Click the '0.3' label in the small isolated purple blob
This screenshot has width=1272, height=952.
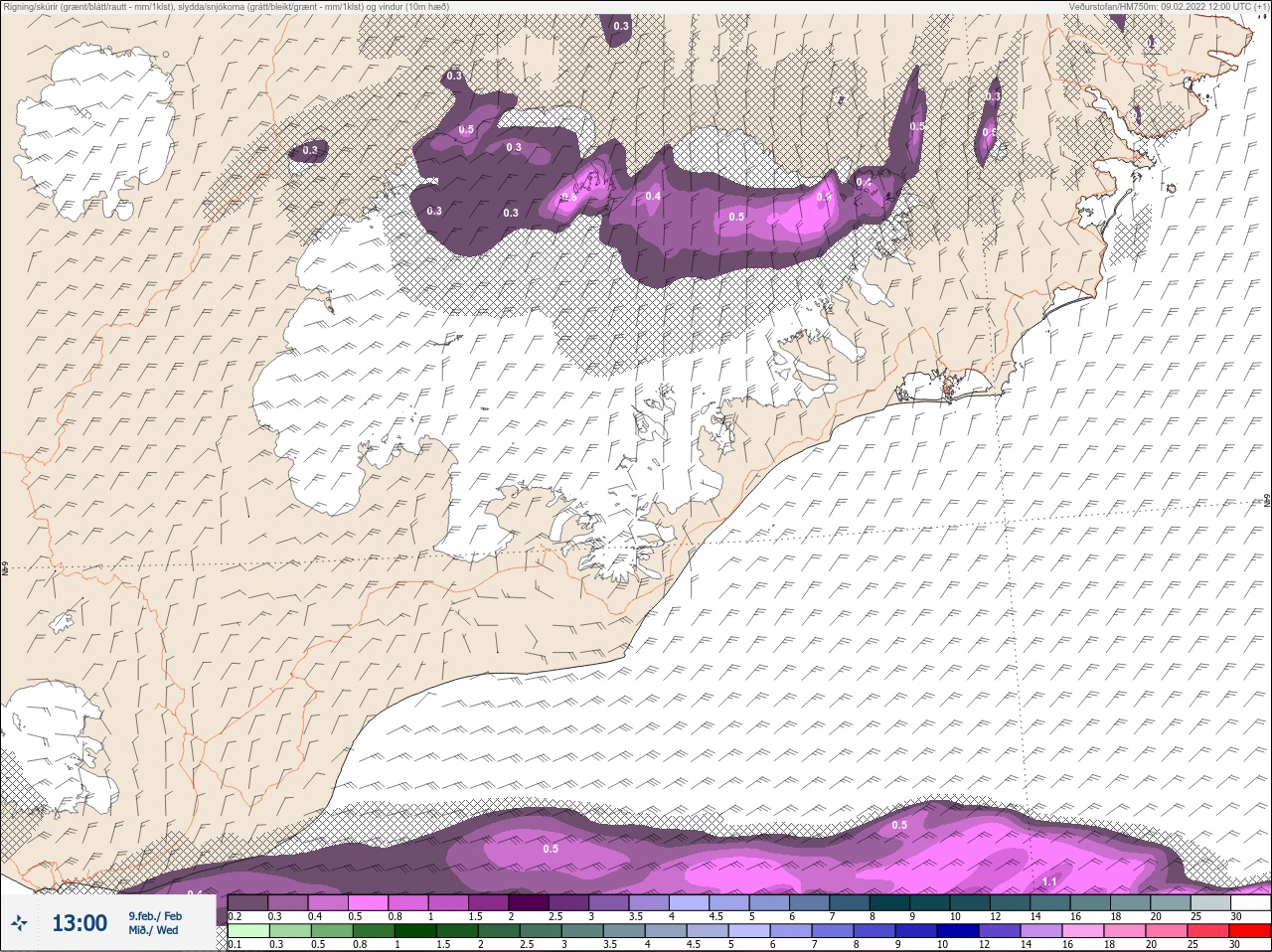click(x=310, y=150)
